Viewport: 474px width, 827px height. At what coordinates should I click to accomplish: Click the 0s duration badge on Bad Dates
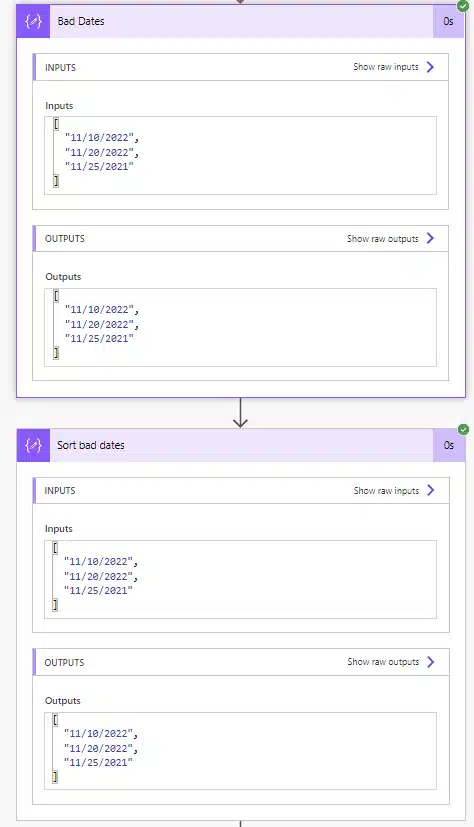[449, 22]
